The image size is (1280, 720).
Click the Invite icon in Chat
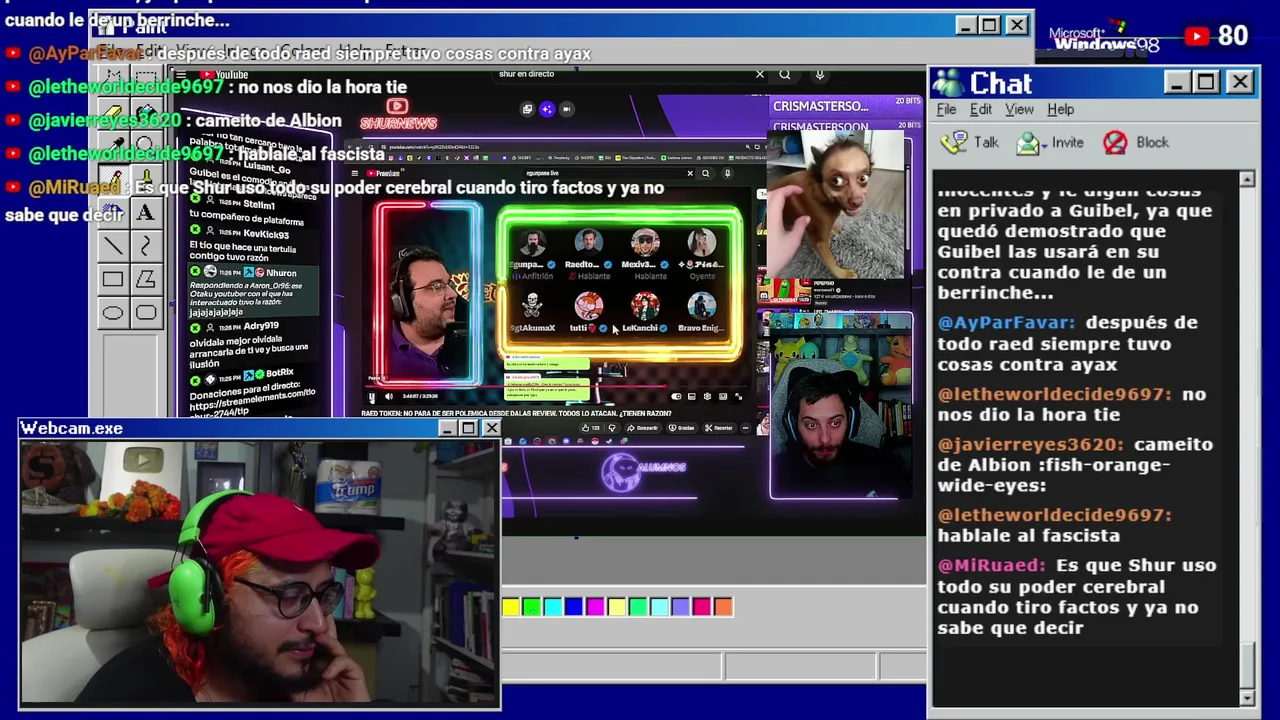point(1028,143)
